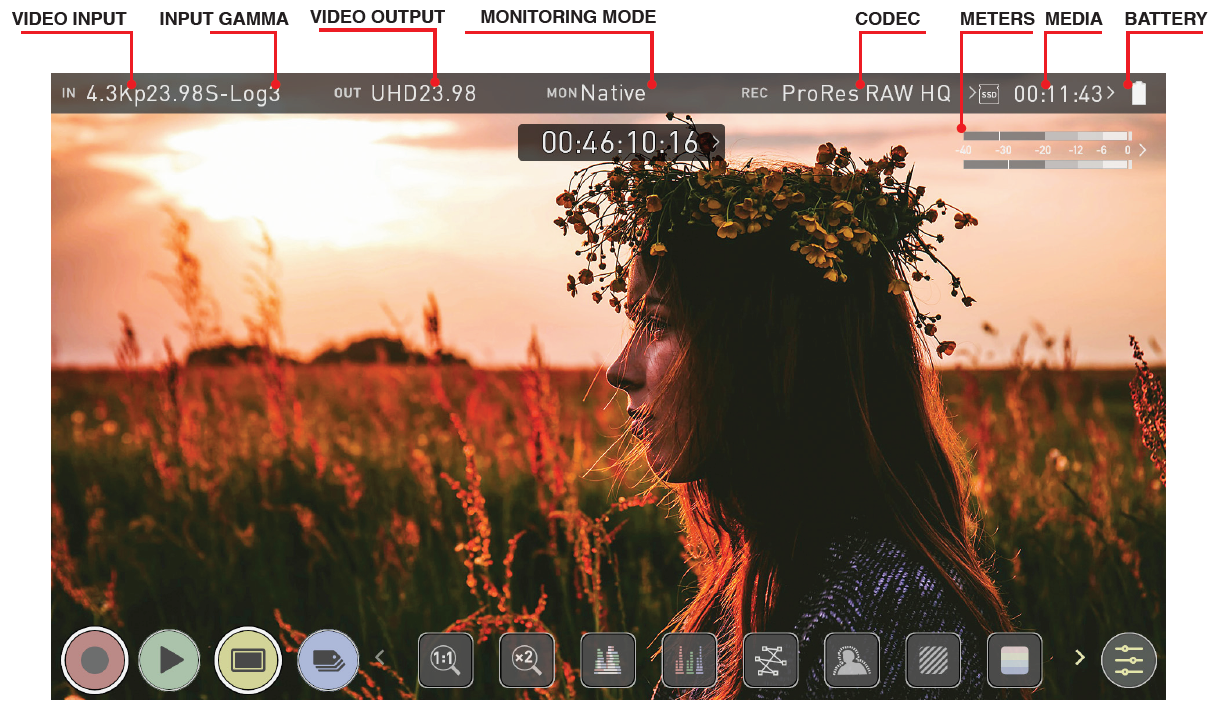Viewport: 1218px width, 715px height.
Task: Enable focus peaking silhouette icon
Action: click(851, 660)
